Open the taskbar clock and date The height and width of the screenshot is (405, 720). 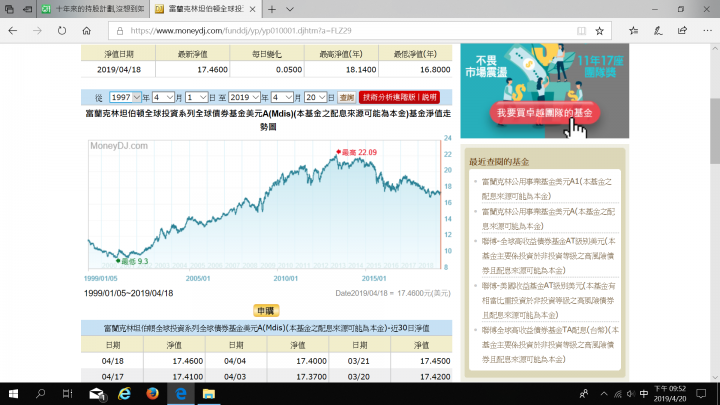pos(670,394)
